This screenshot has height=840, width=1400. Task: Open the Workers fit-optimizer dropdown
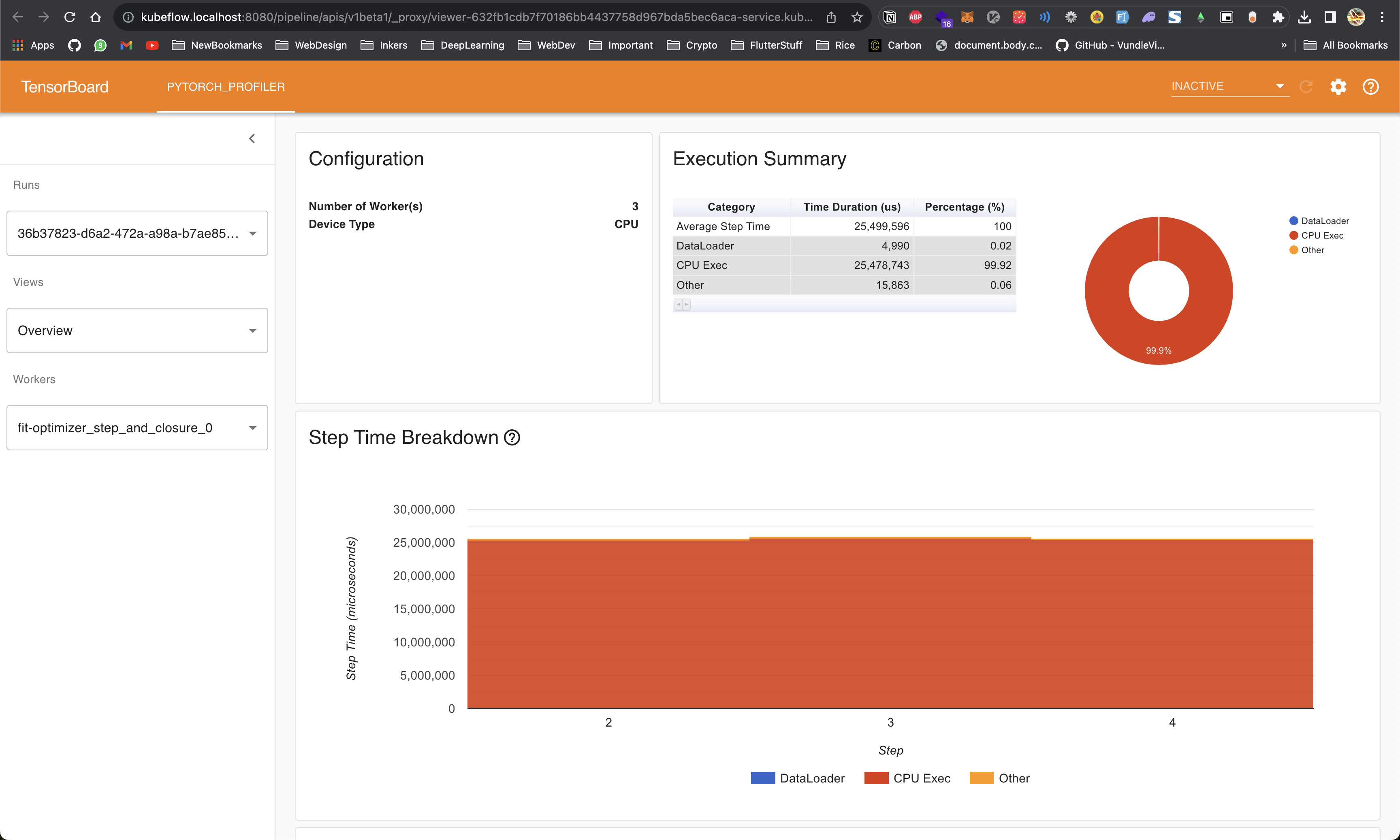137,428
